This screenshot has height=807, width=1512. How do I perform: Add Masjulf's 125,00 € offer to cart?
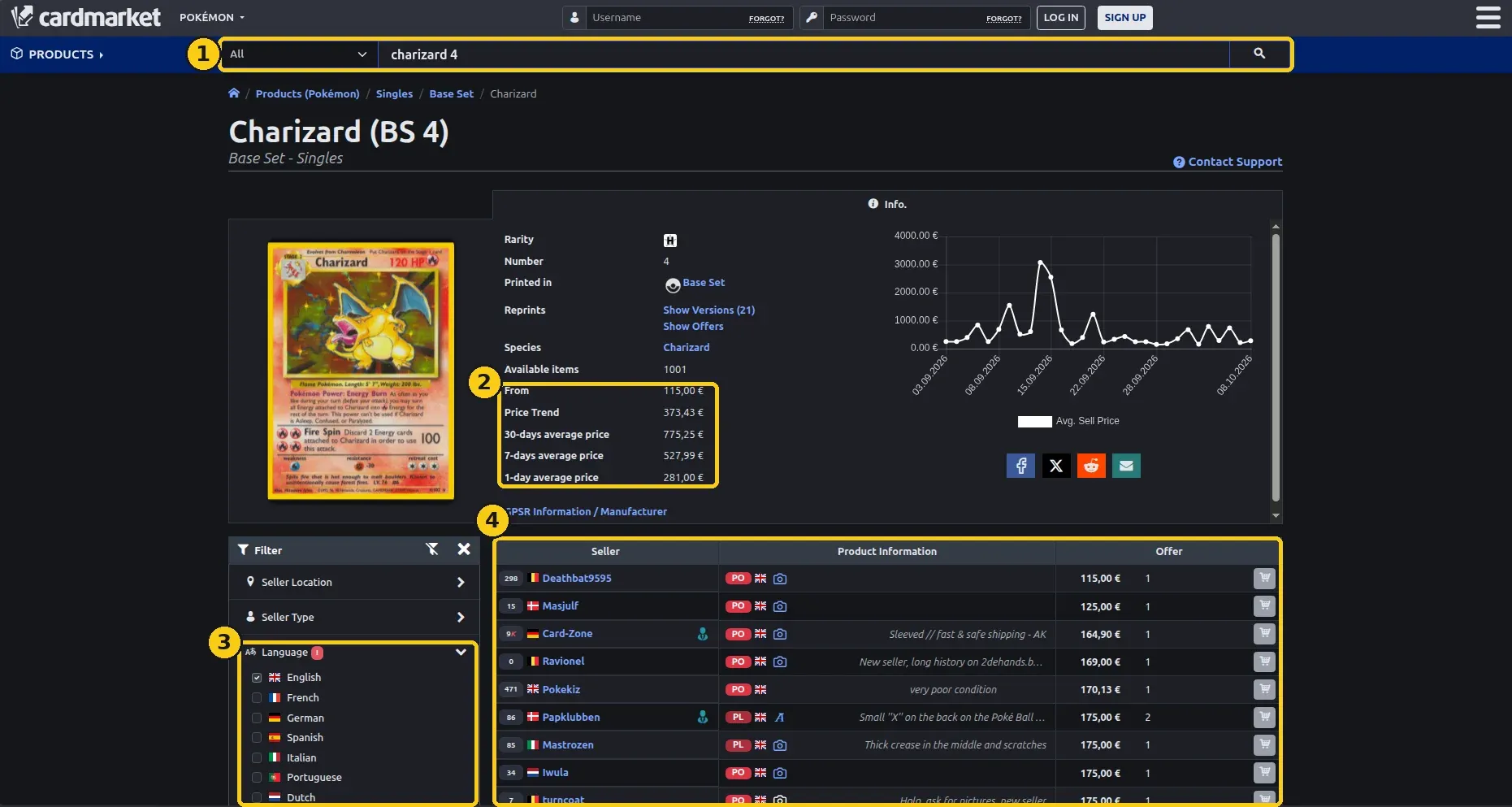(x=1264, y=605)
